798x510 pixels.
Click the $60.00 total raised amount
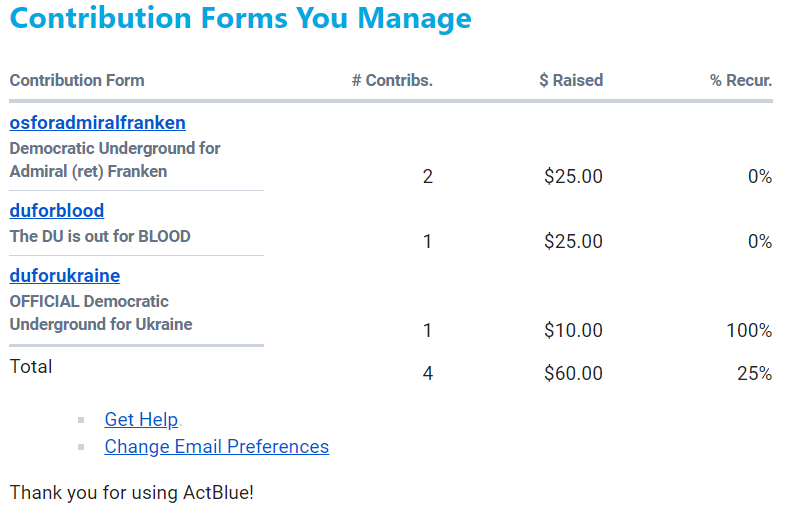(x=573, y=374)
